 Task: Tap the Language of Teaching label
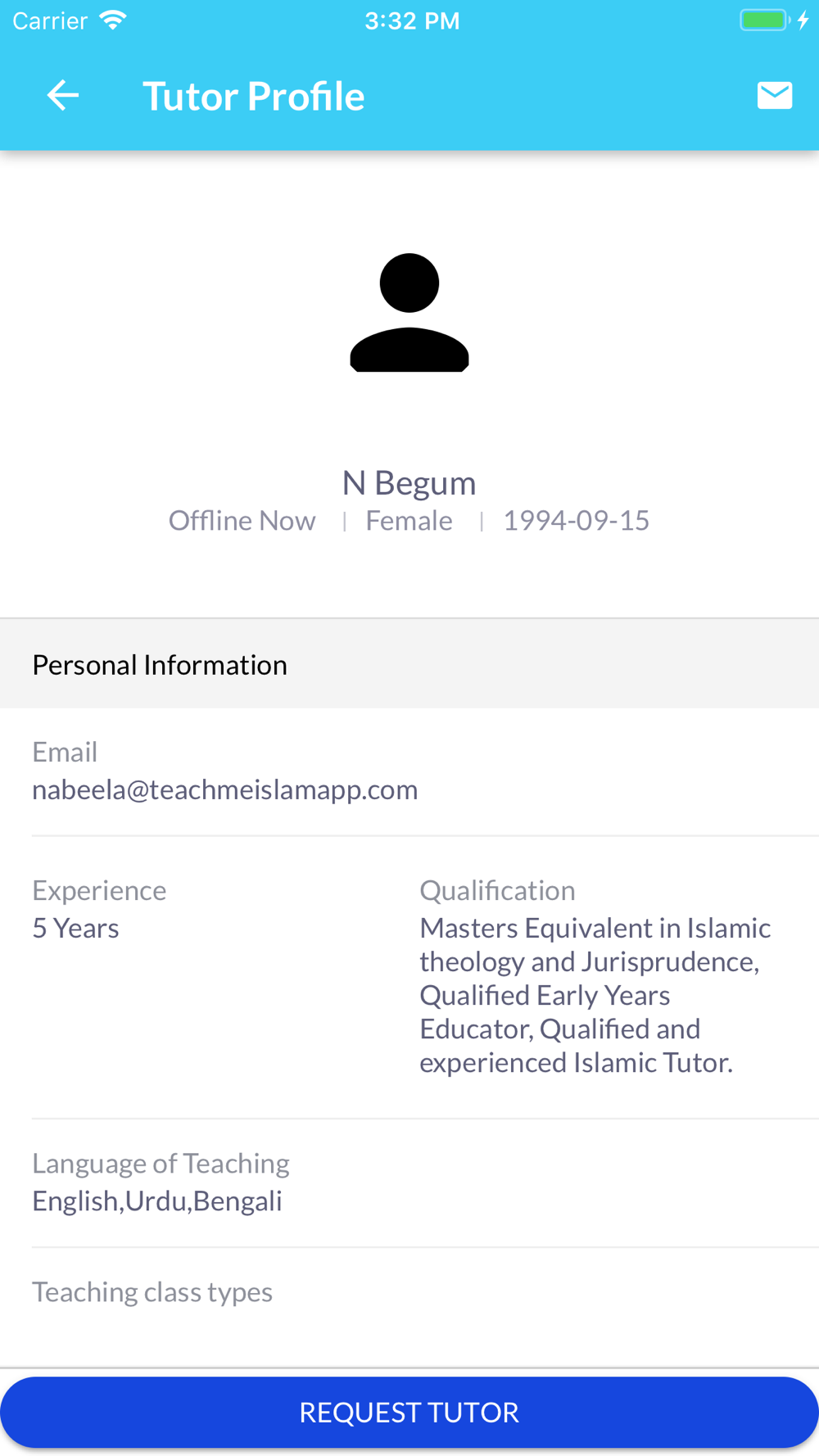click(x=161, y=1164)
